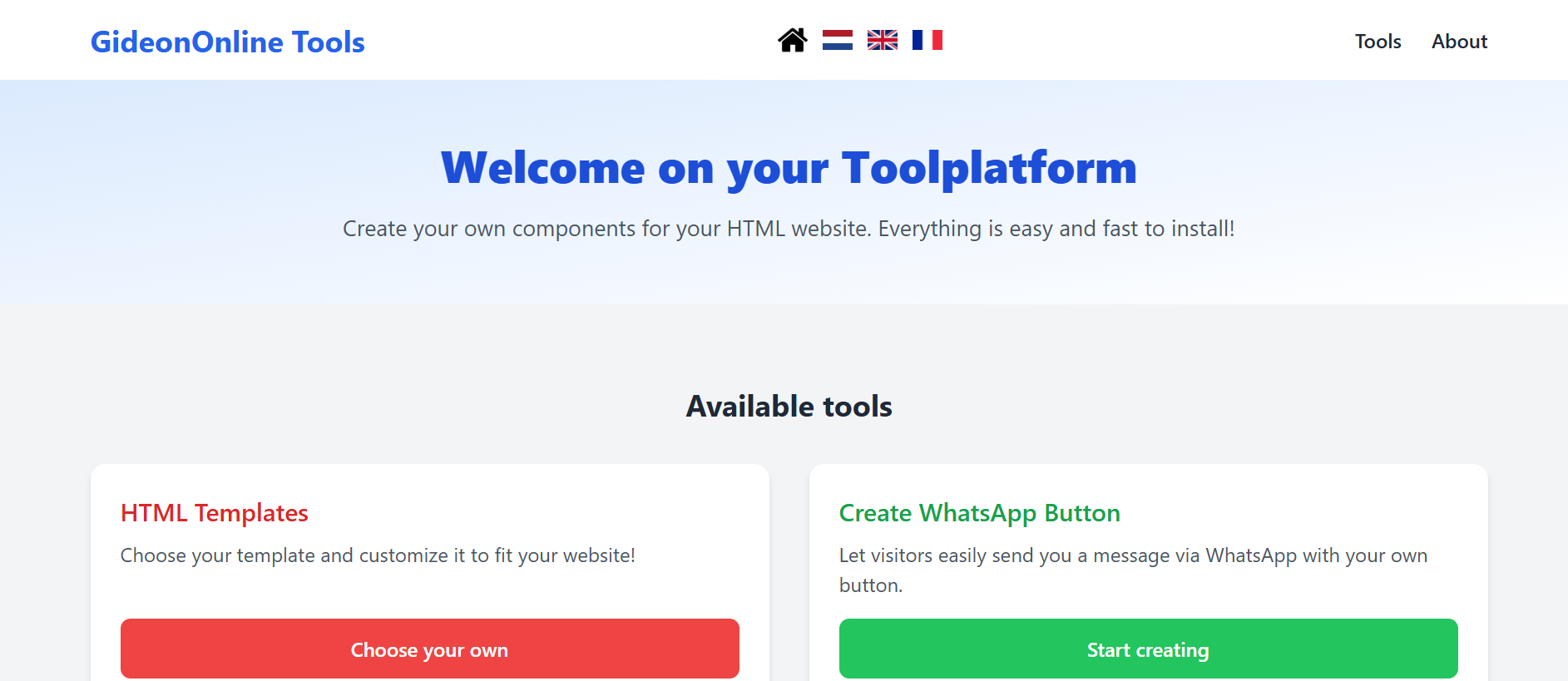Select the United Kingdom flag icon
The width and height of the screenshot is (1568, 681).
click(x=883, y=40)
